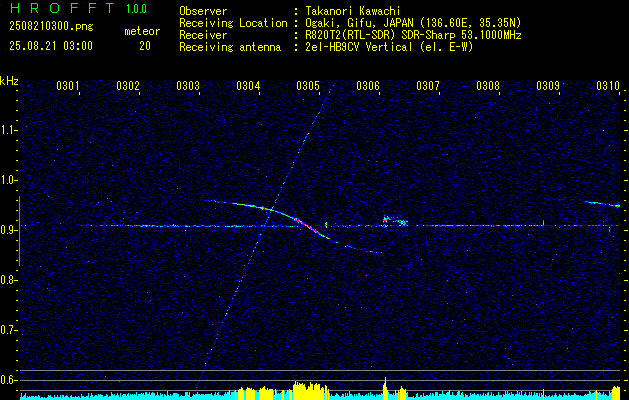Click the Receiver label
Viewport: 629px width, 400px height.
(203, 35)
